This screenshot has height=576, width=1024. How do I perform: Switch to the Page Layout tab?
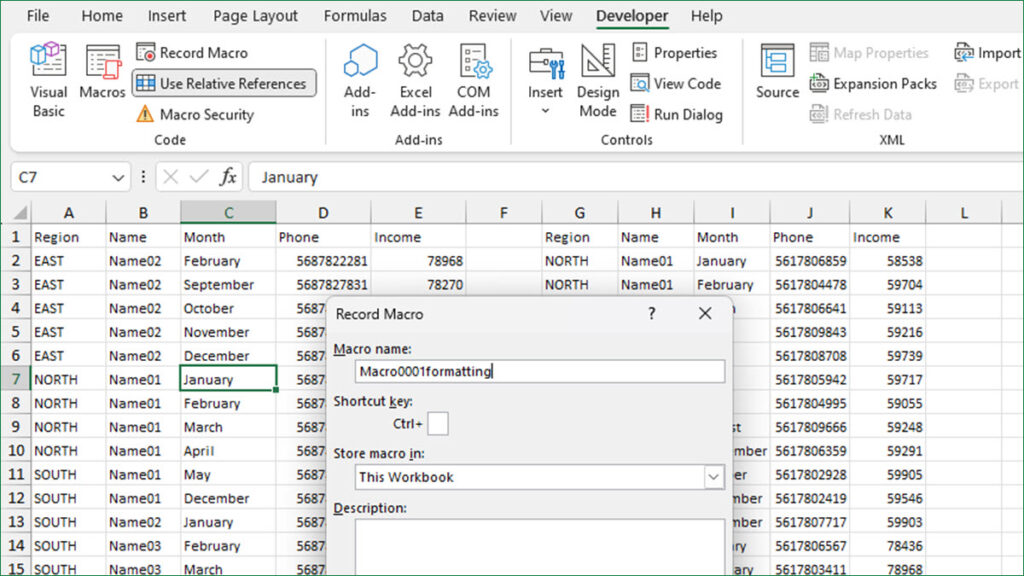(255, 16)
